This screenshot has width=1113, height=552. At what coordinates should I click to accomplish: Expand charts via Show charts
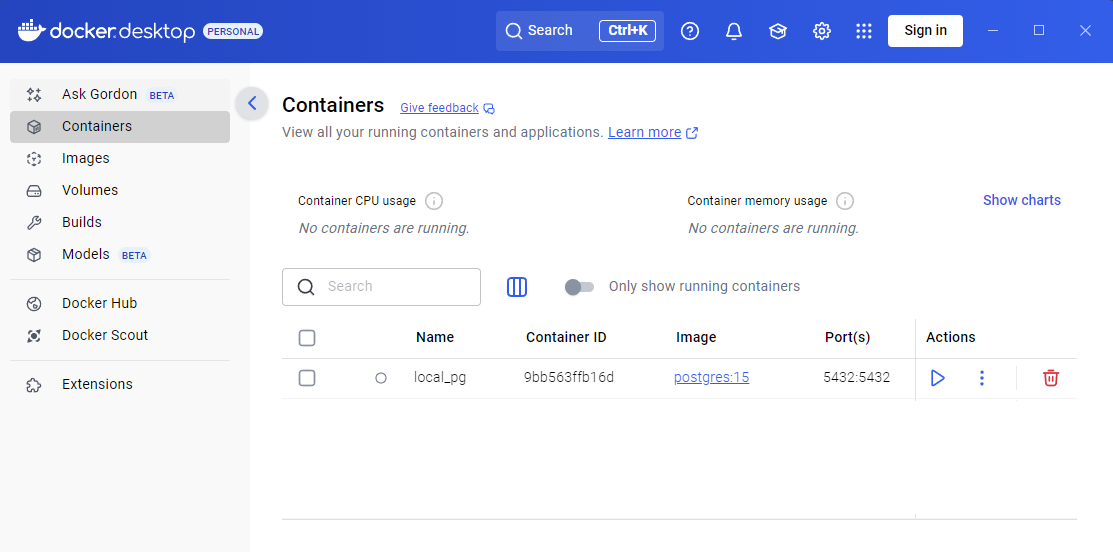point(1021,200)
